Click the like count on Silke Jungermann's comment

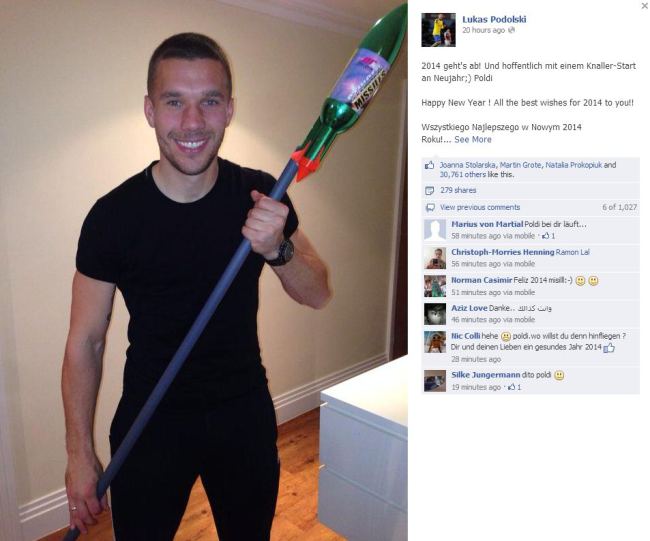pyautogui.click(x=514, y=387)
